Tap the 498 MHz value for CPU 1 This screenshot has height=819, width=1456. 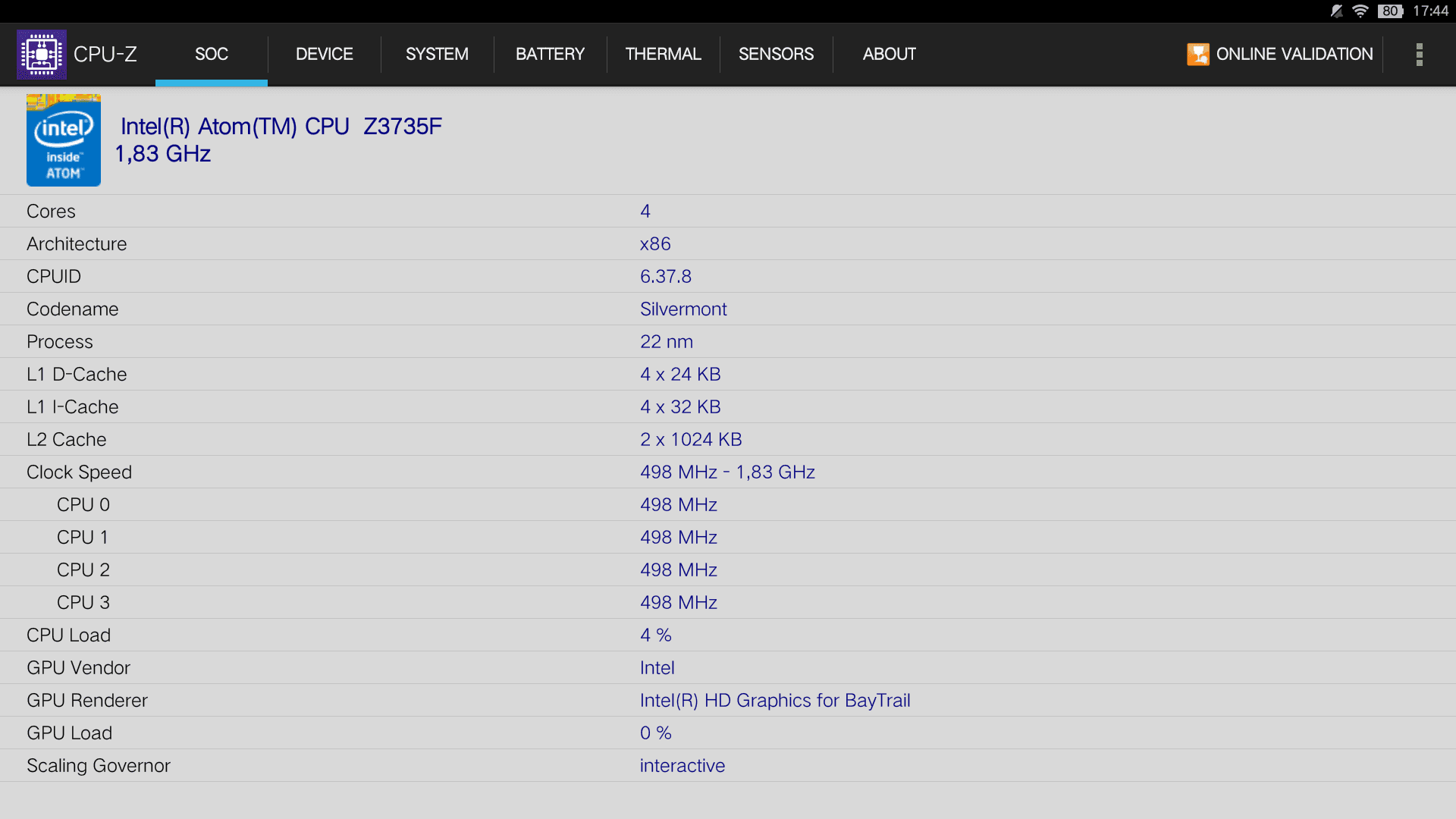[679, 538]
